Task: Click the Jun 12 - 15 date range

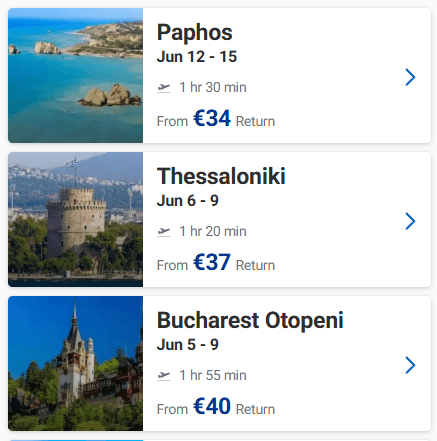Action: [197, 57]
